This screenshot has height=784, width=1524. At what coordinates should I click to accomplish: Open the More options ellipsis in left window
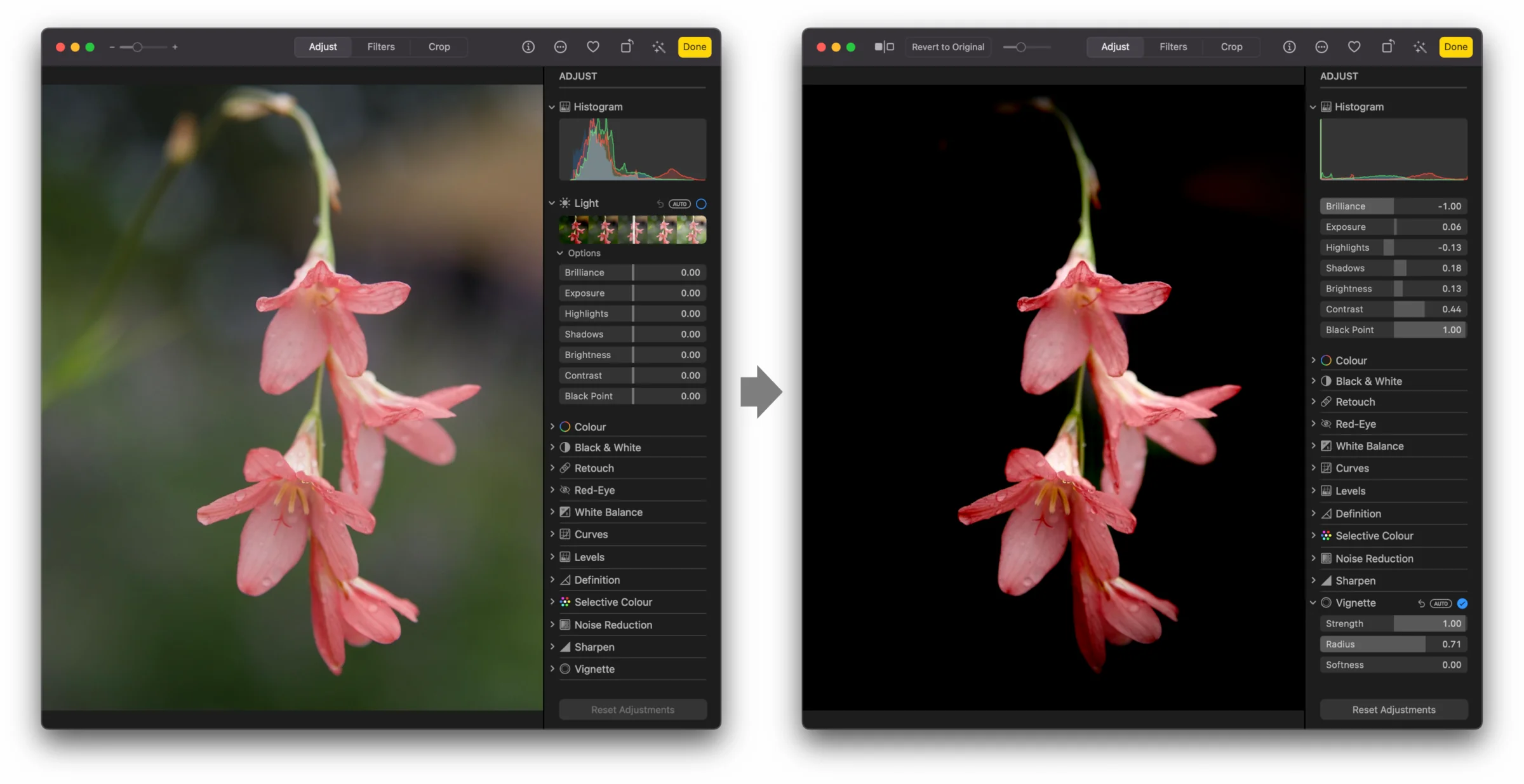[x=560, y=47]
